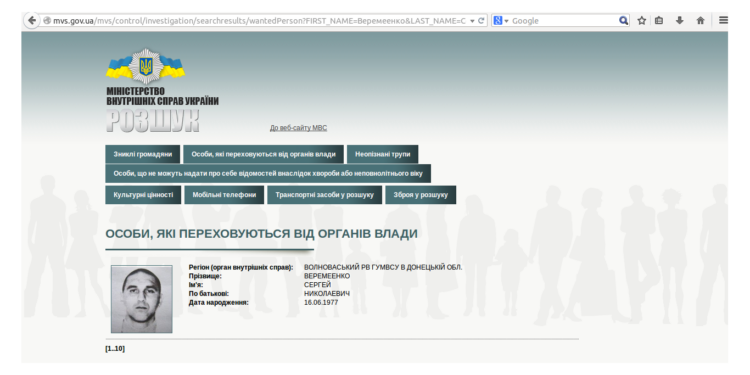
Task: Focus the Google search input field
Action: tap(564, 21)
